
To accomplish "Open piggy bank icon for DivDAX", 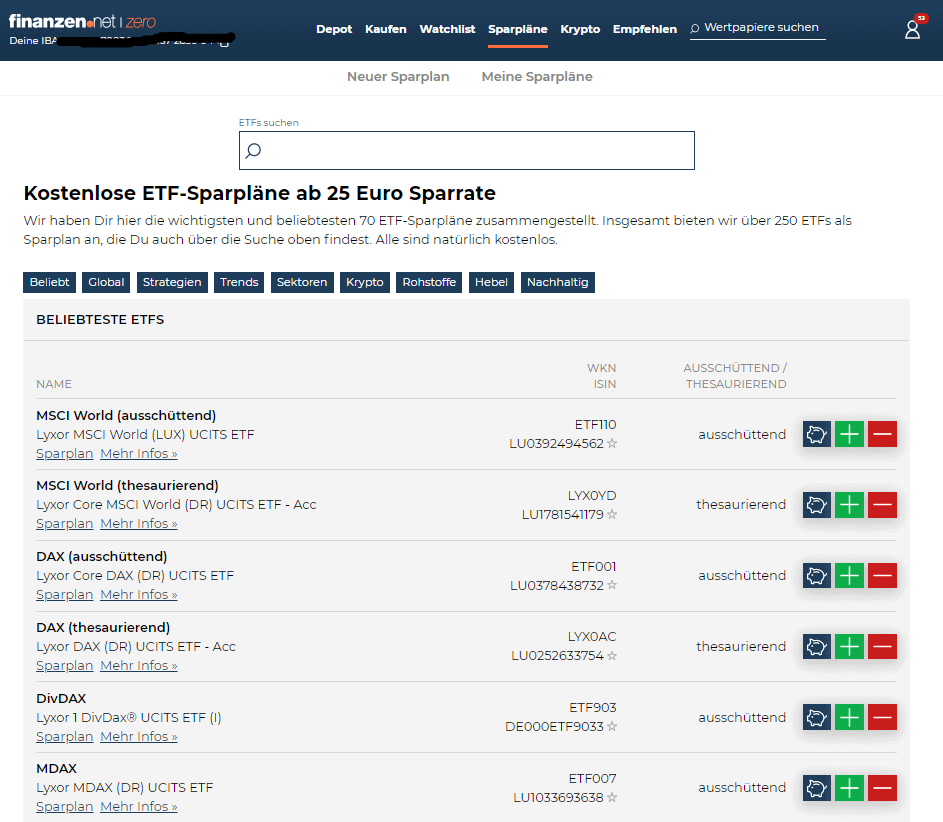I will (817, 717).
